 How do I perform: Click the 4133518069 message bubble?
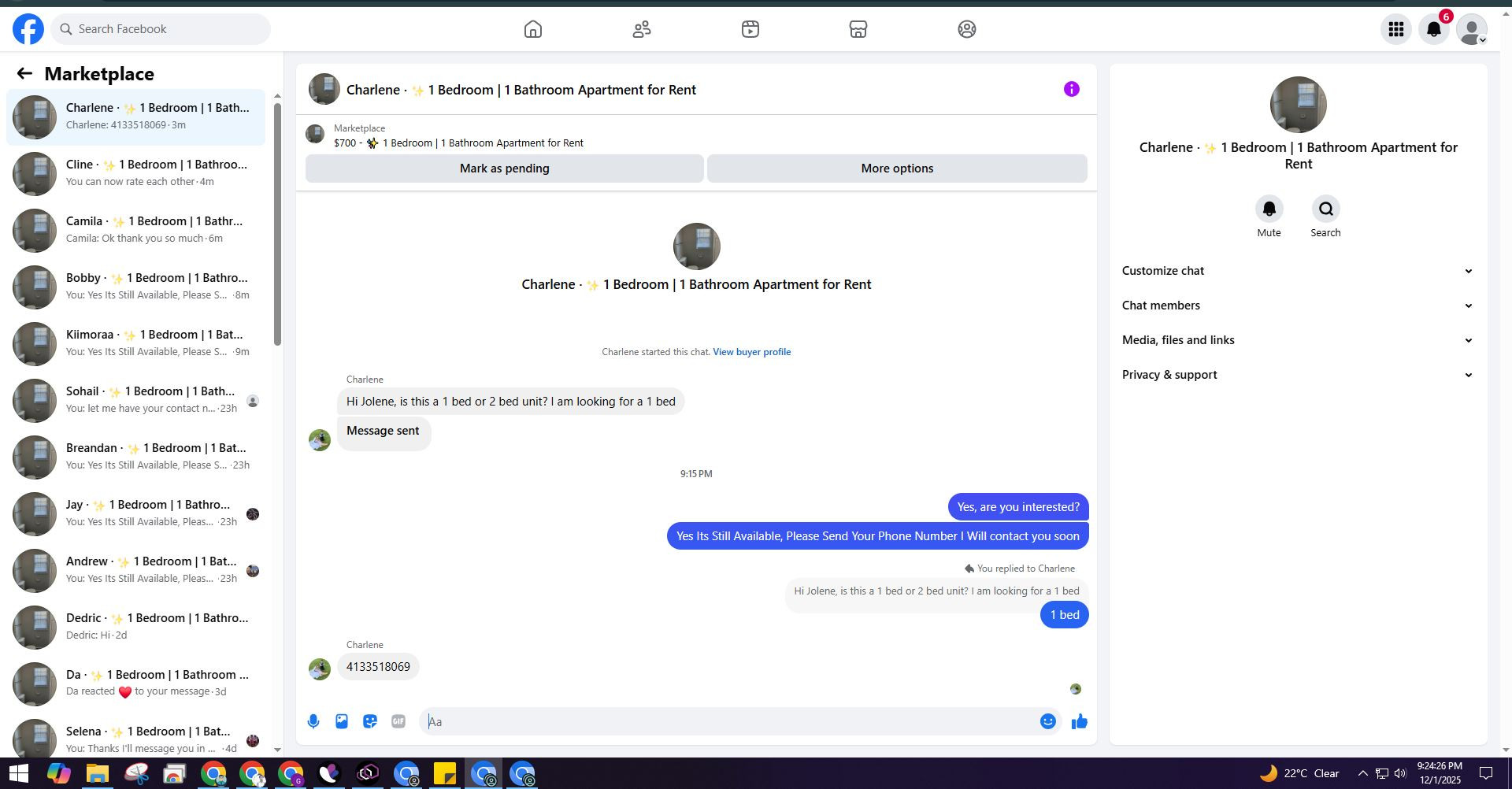point(378,667)
